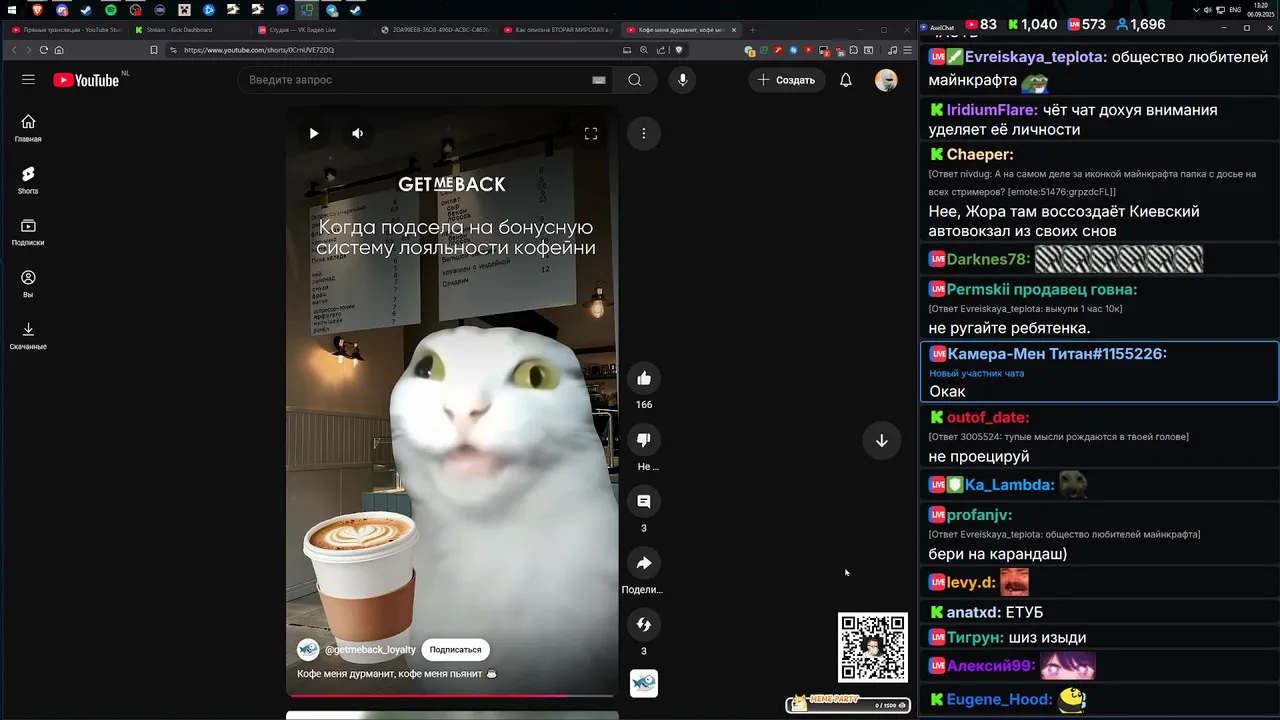Screen dimensions: 1280x720
Task: Go to Shorts in the sidebar
Action: click(x=28, y=180)
